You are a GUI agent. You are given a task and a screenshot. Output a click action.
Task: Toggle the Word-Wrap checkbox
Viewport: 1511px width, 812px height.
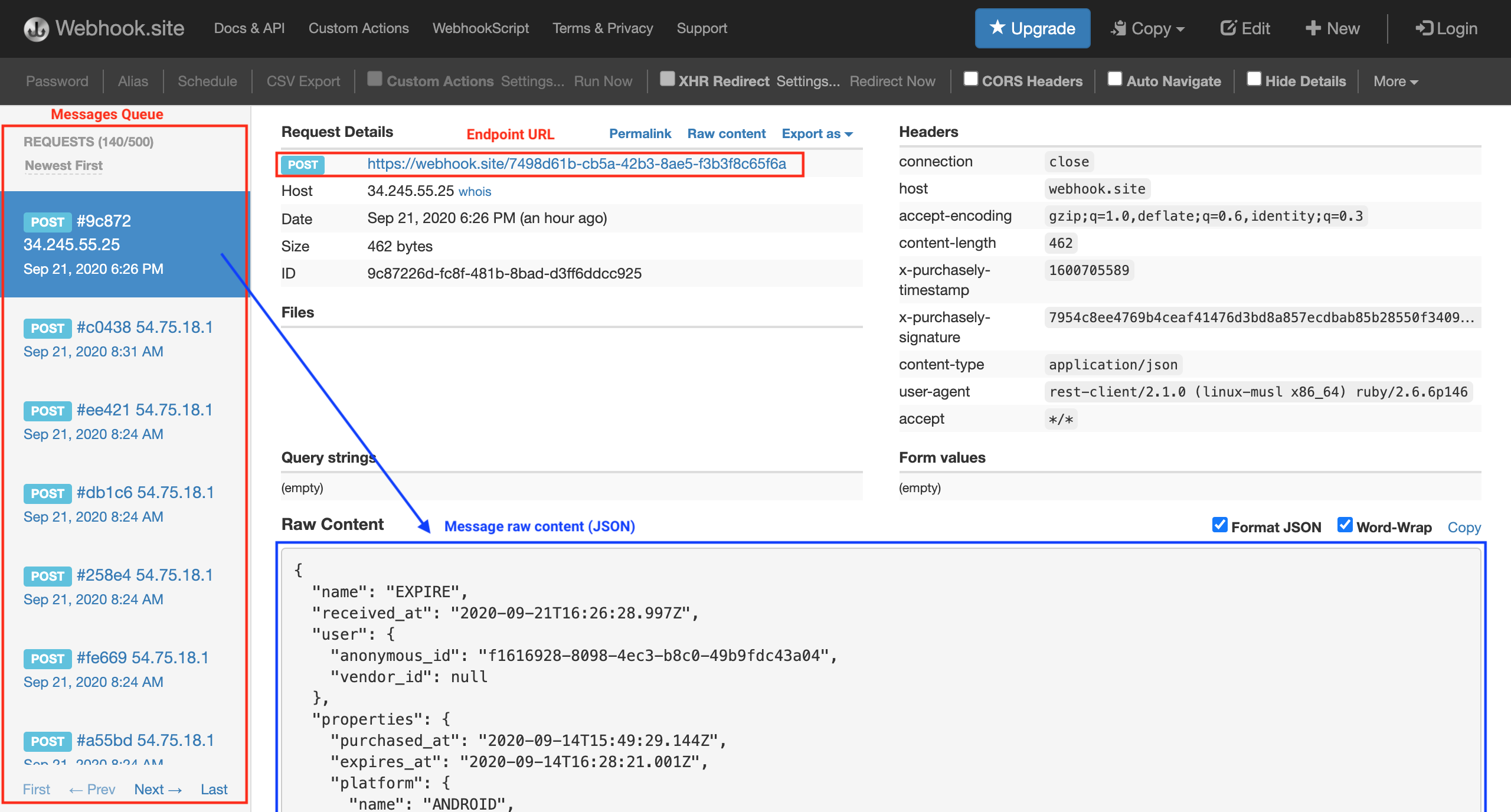point(1345,525)
